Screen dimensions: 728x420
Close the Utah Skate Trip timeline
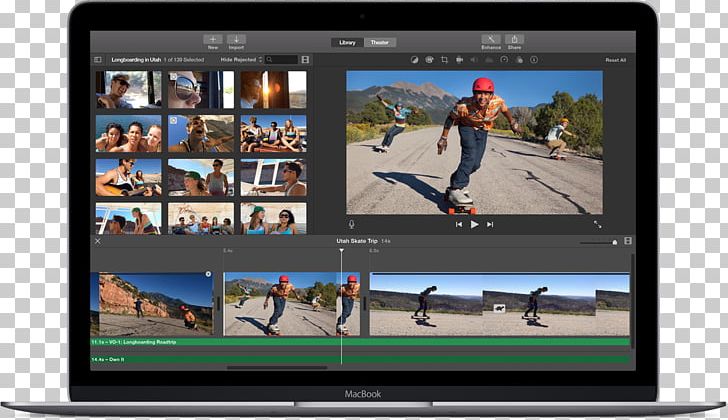[x=98, y=241]
